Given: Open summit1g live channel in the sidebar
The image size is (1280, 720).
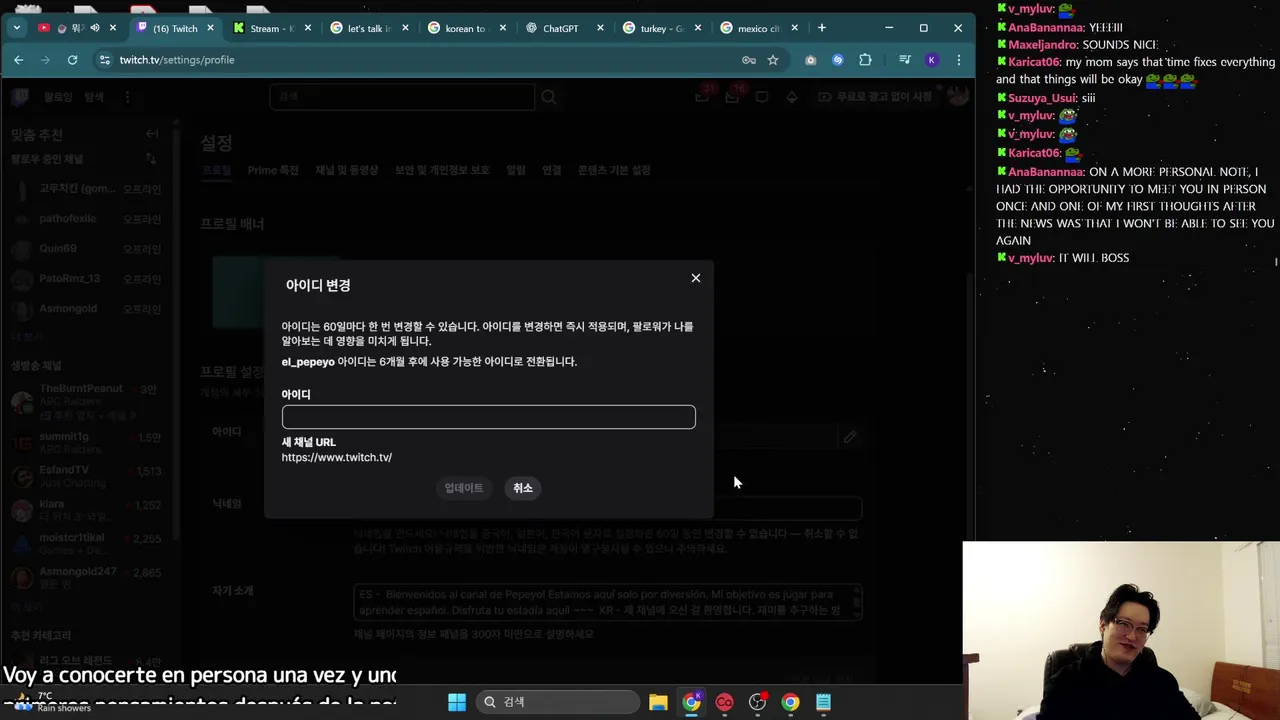Looking at the screenshot, I should pos(88,443).
